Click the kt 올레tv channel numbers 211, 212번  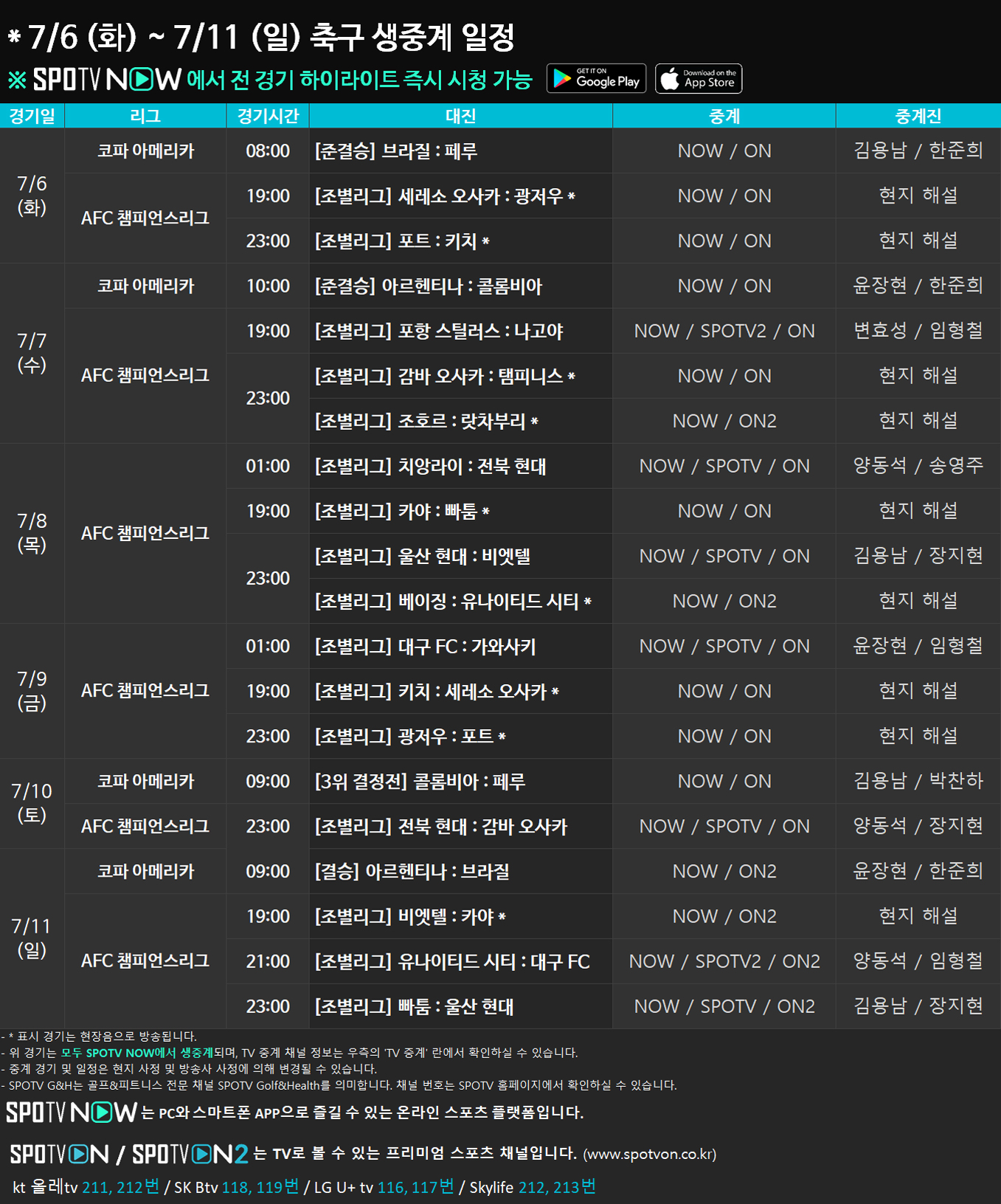coord(120,1187)
